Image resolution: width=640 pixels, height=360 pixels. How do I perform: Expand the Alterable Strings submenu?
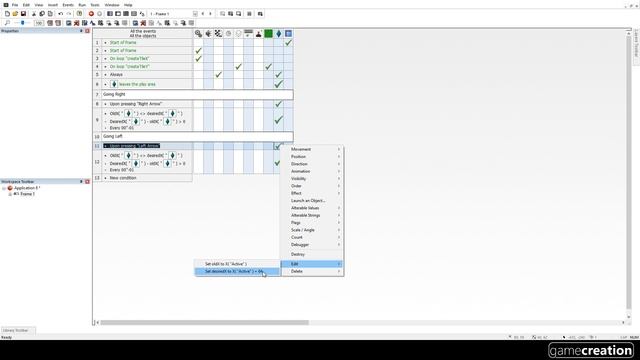point(312,216)
